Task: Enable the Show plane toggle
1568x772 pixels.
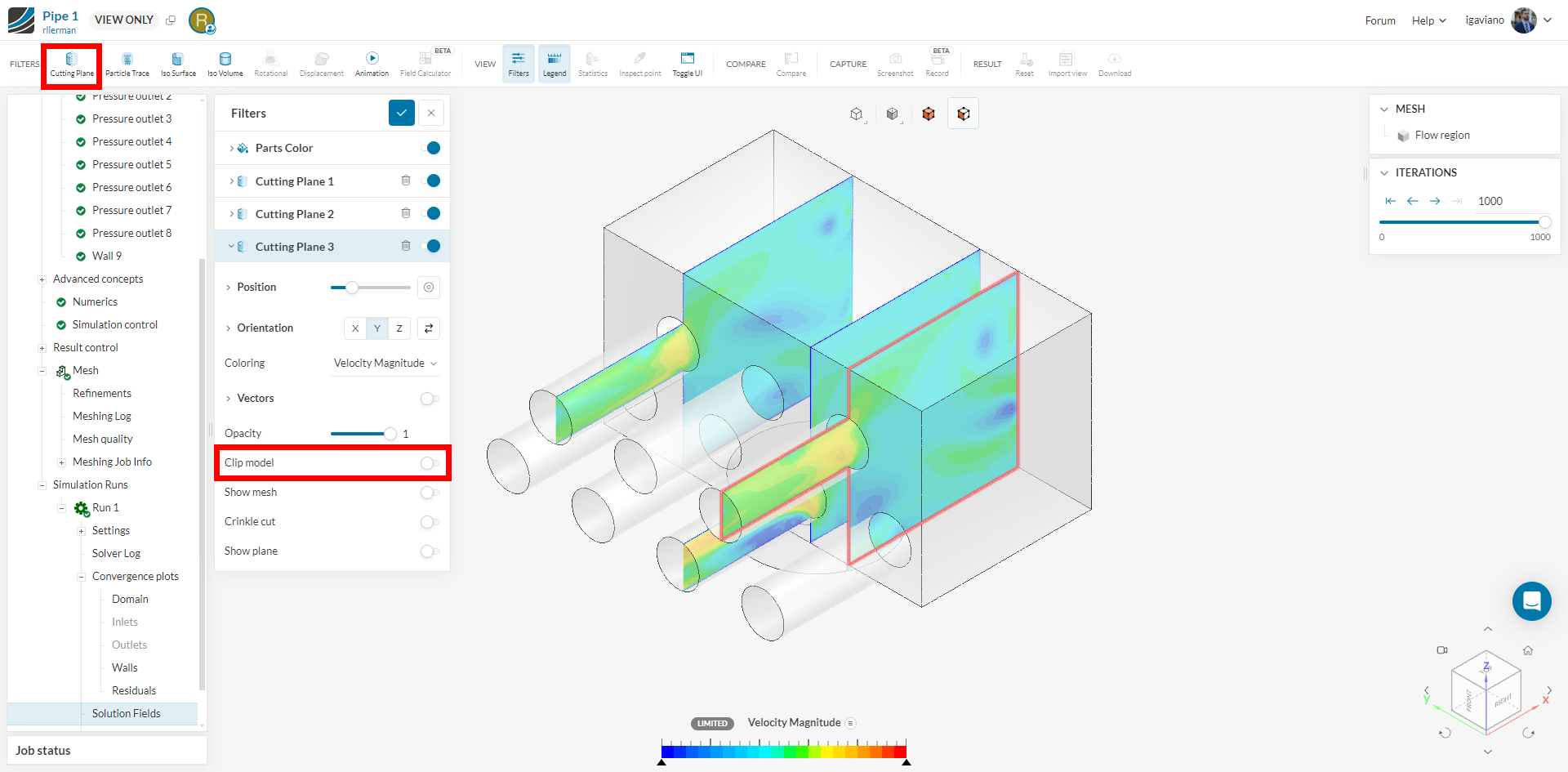Action: coord(430,551)
